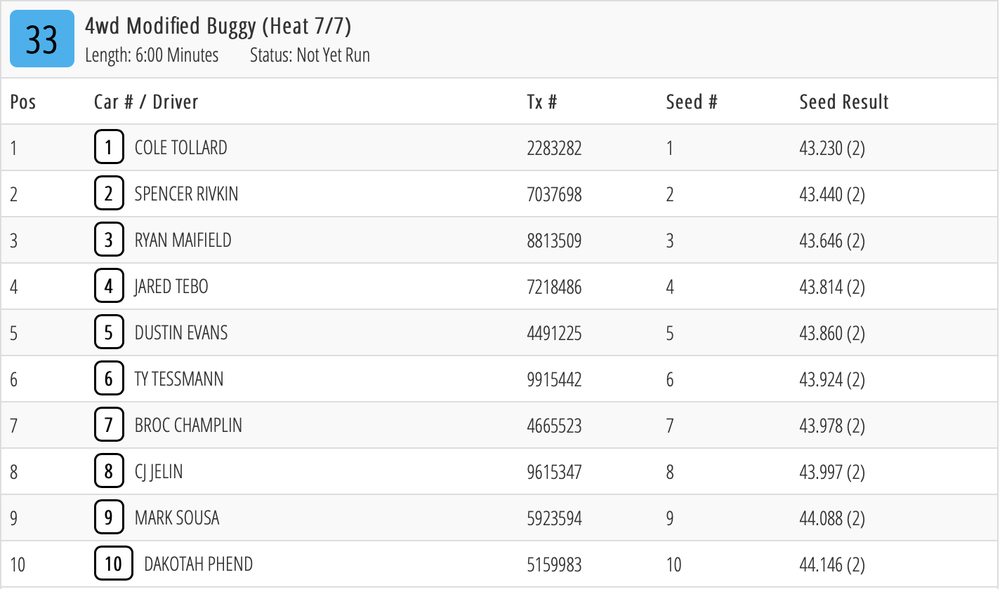Image resolution: width=1000 pixels, height=589 pixels.
Task: Select driver Cole Tollard
Action: pos(181,148)
